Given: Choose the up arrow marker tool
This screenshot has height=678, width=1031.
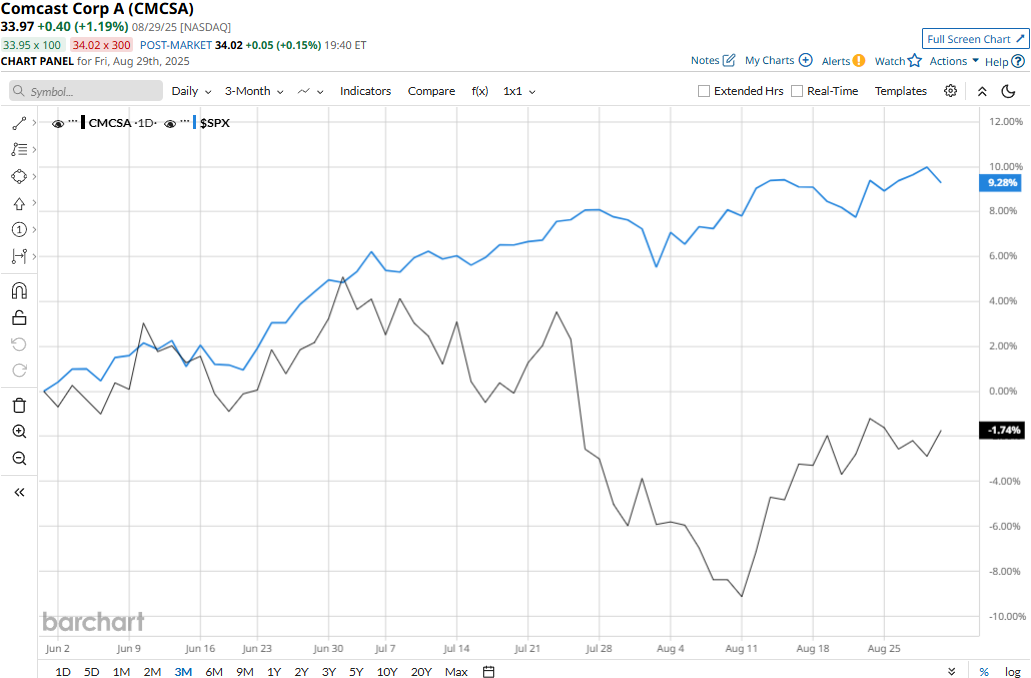Looking at the screenshot, I should click(19, 203).
